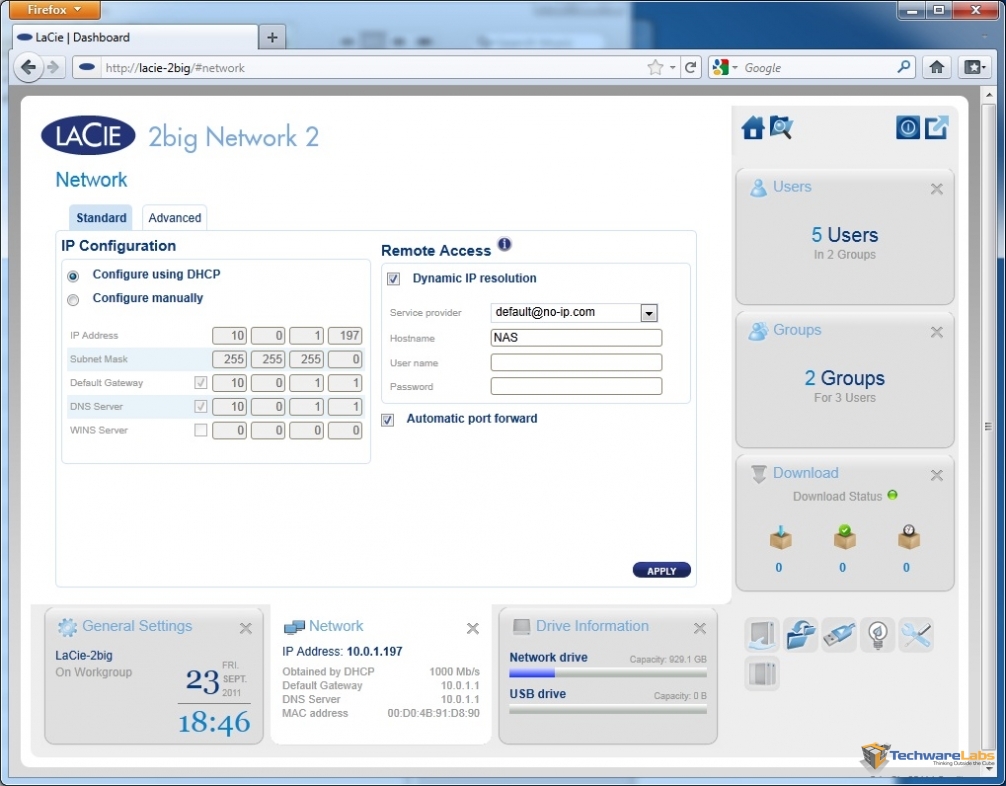Enable the WINS Server checkbox
The image size is (1006, 786).
[201, 430]
